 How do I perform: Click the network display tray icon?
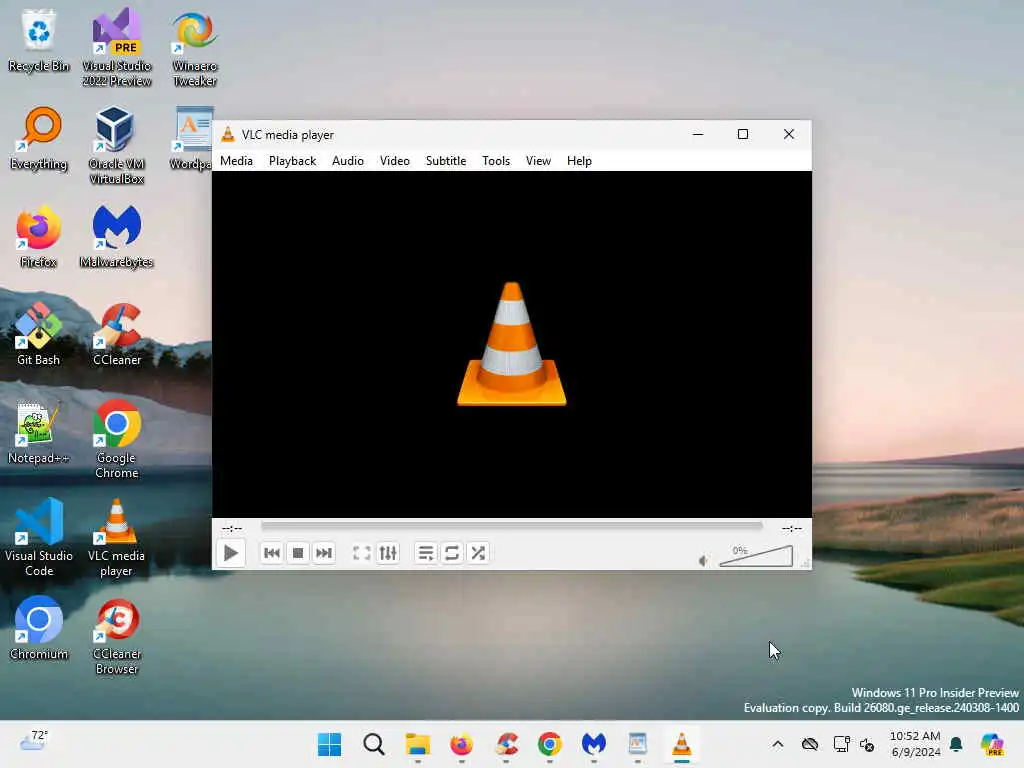pos(841,744)
